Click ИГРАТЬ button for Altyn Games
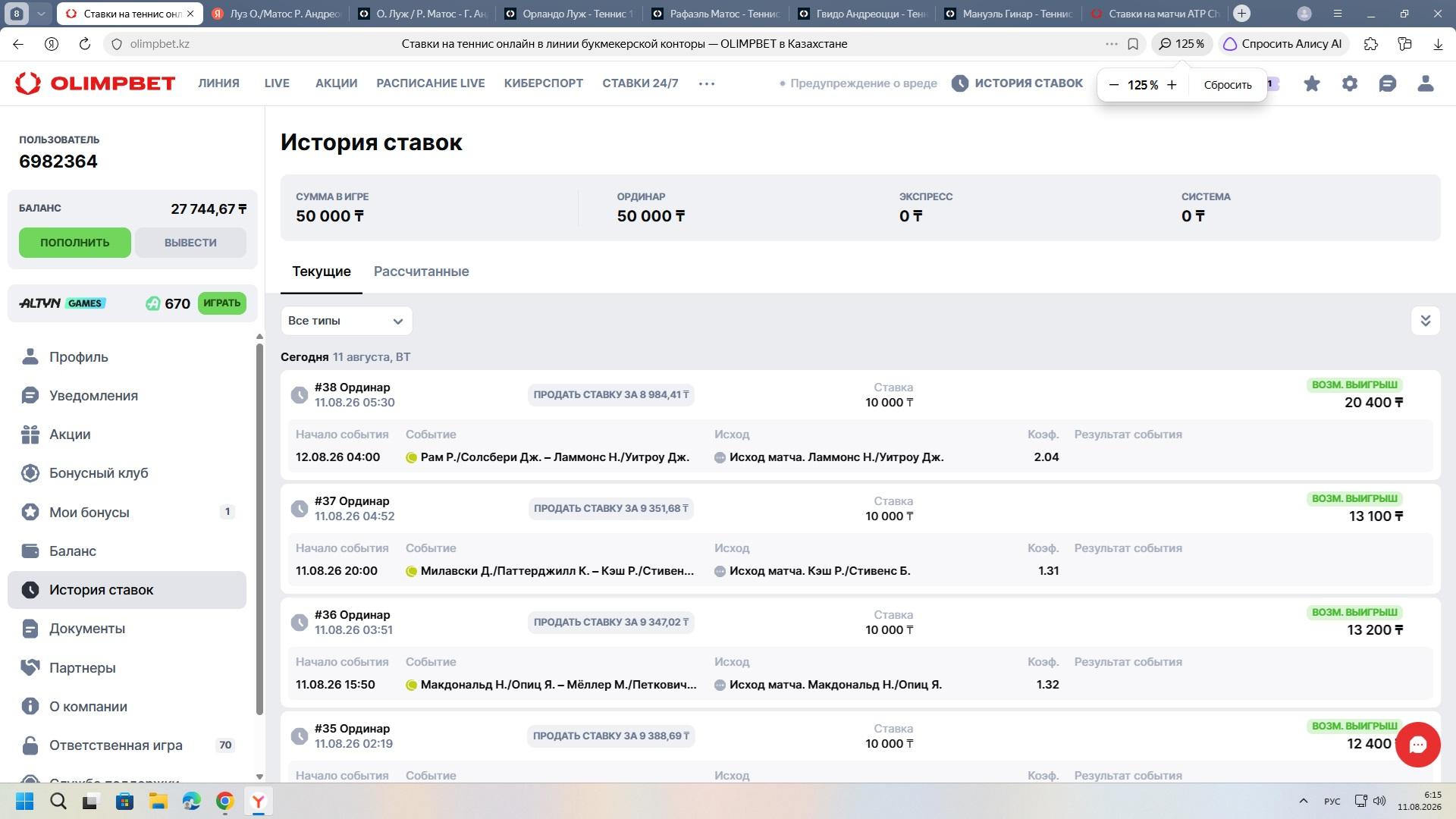Screen dimensions: 1456x819 point(222,303)
